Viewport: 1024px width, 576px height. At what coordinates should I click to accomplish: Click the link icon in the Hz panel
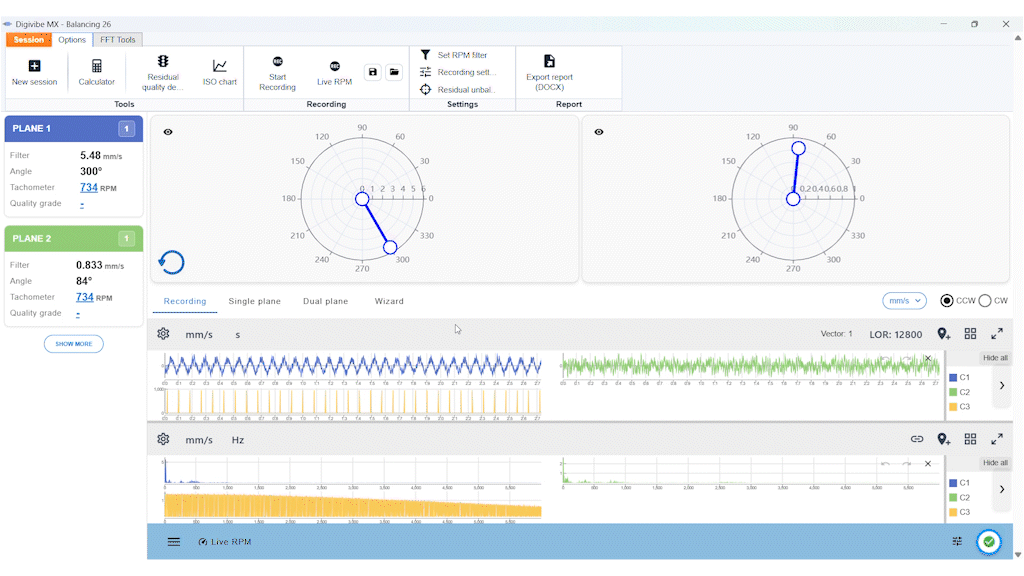(916, 439)
